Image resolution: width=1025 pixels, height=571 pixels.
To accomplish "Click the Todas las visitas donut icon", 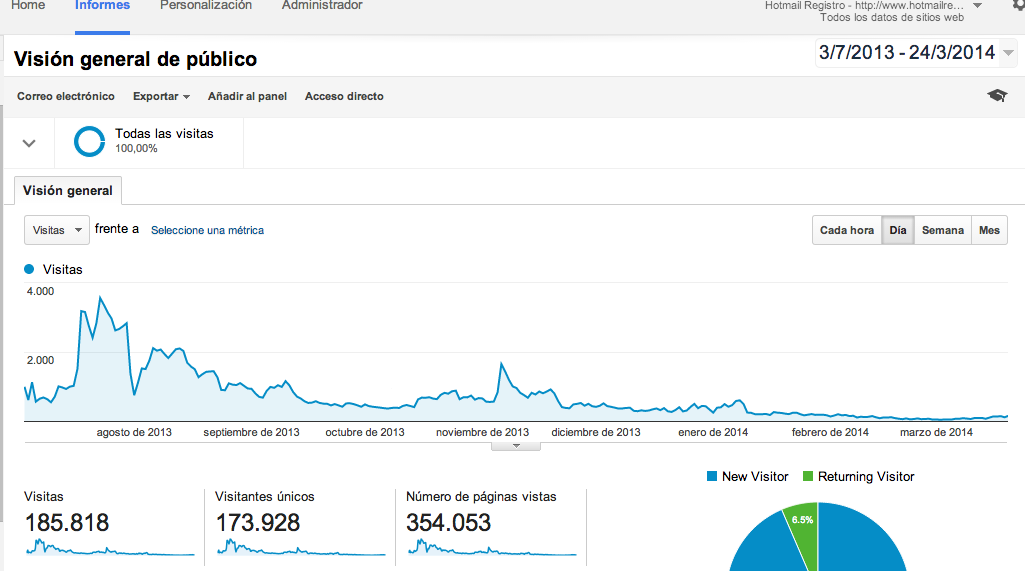I will coord(90,141).
